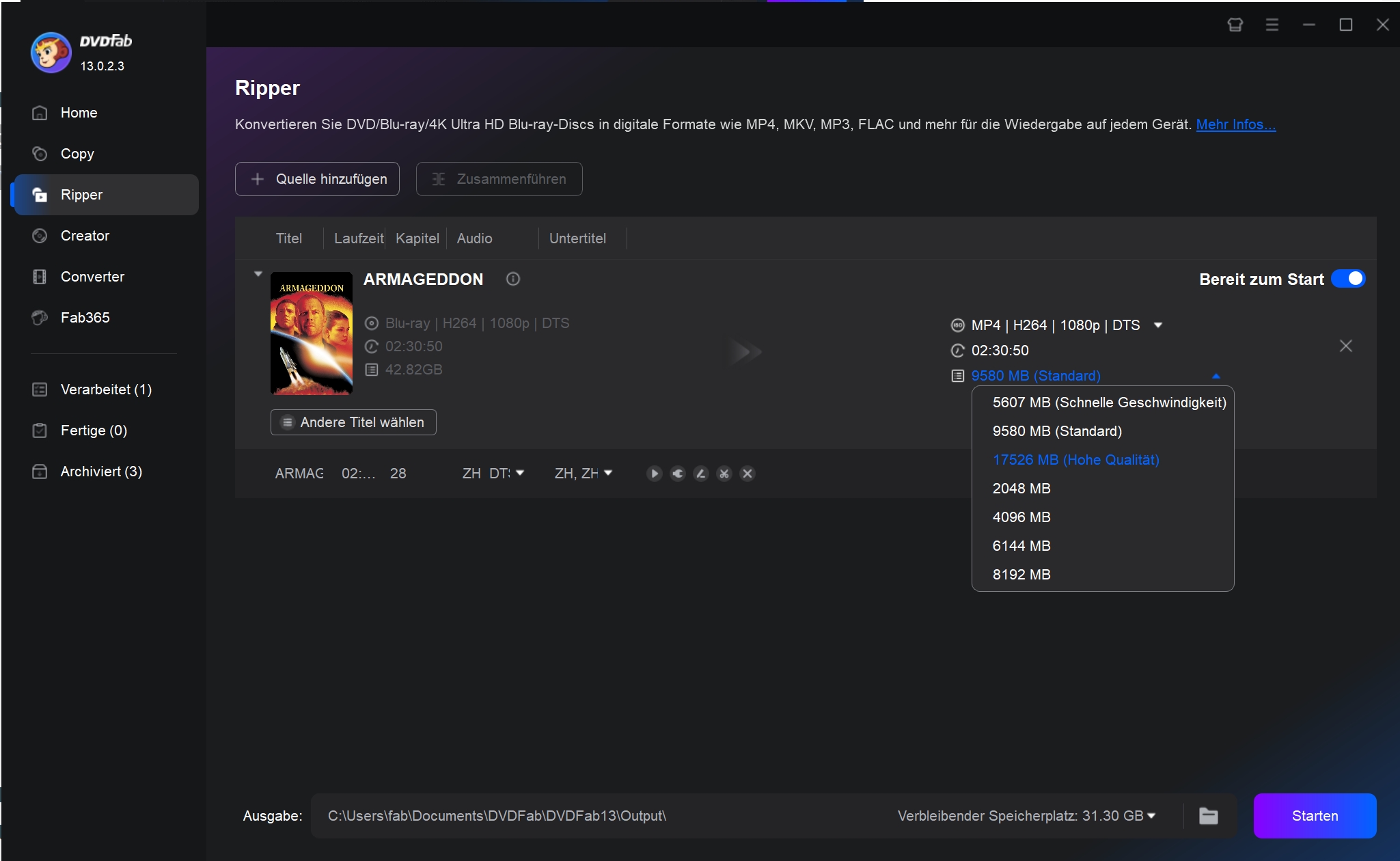Screen dimensions: 1400x861
Task: Click the ARMAGEDDON movie poster thumbnail
Action: coord(312,333)
